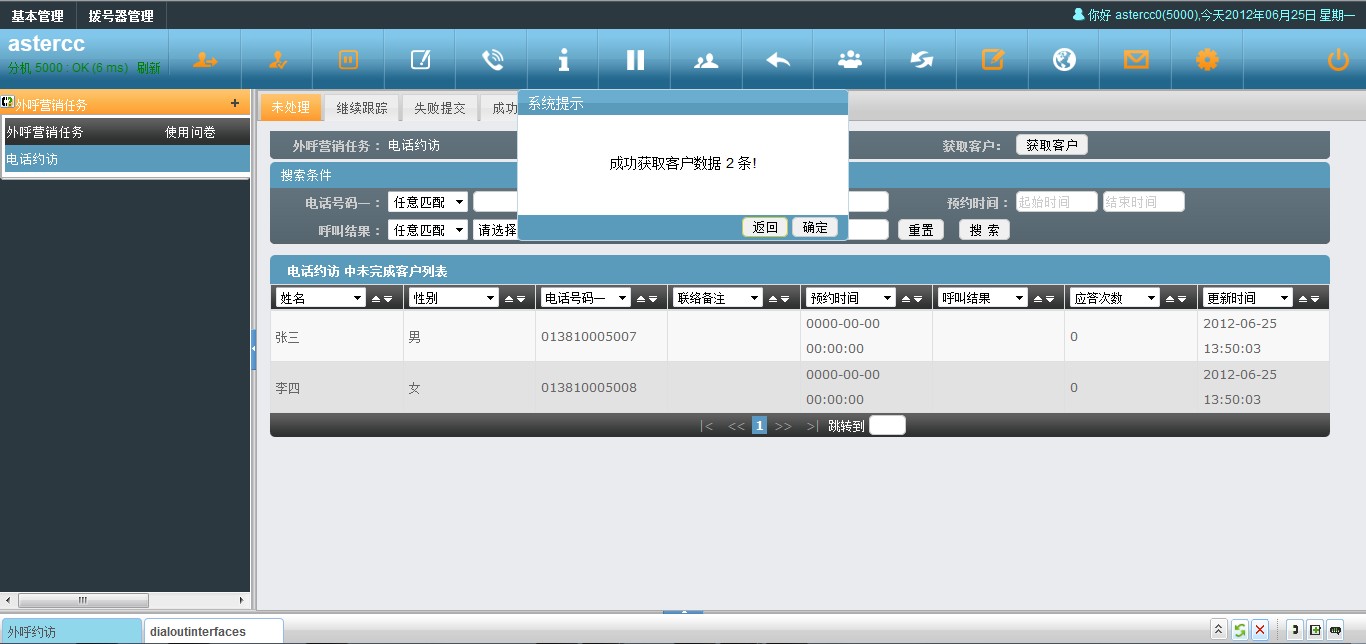Click the info "i" toolbar icon
This screenshot has height=644, width=1366.
(564, 60)
